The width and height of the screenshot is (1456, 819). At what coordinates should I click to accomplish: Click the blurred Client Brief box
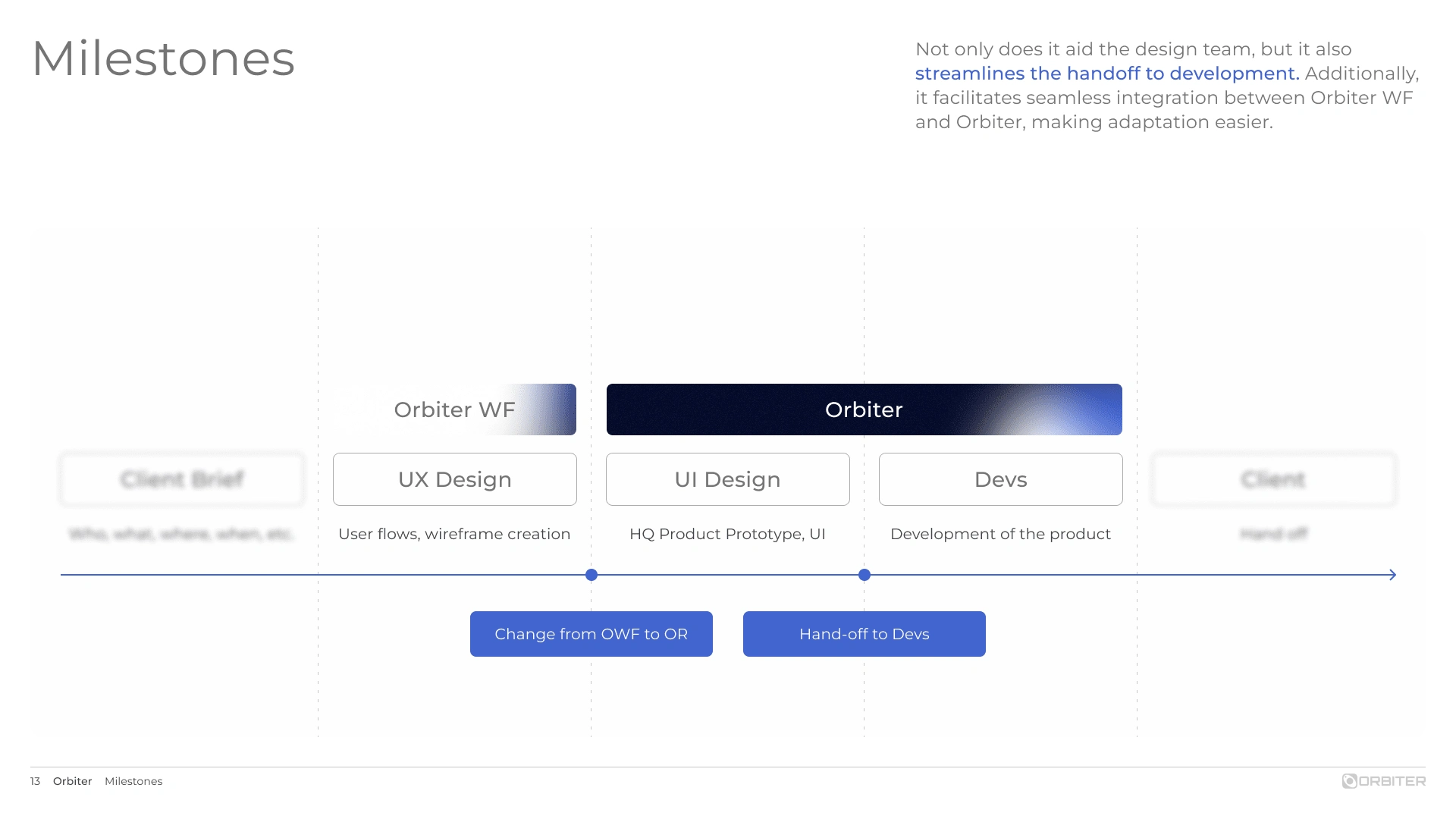pos(182,479)
